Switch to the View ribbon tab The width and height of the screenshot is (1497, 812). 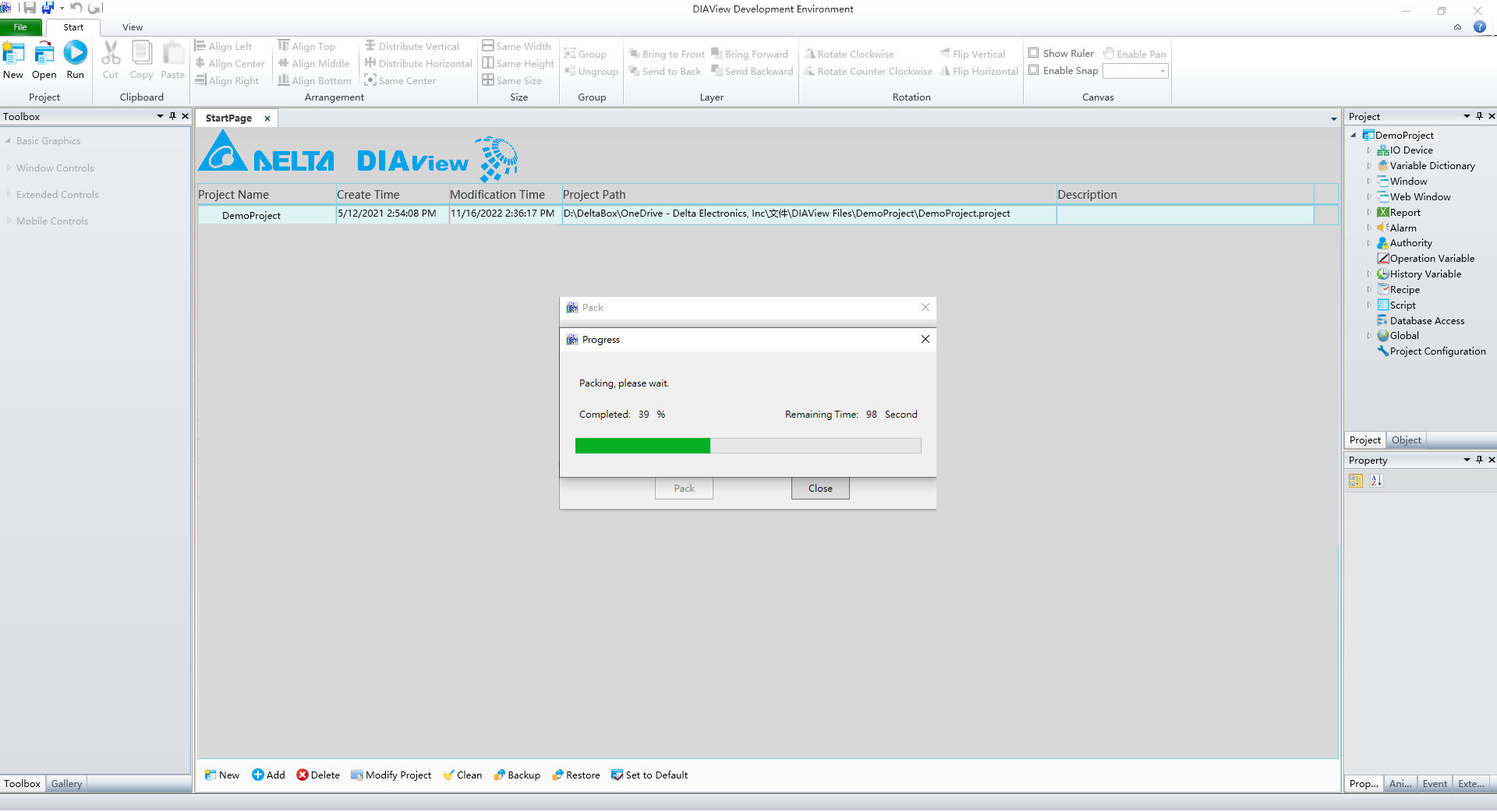coord(133,27)
